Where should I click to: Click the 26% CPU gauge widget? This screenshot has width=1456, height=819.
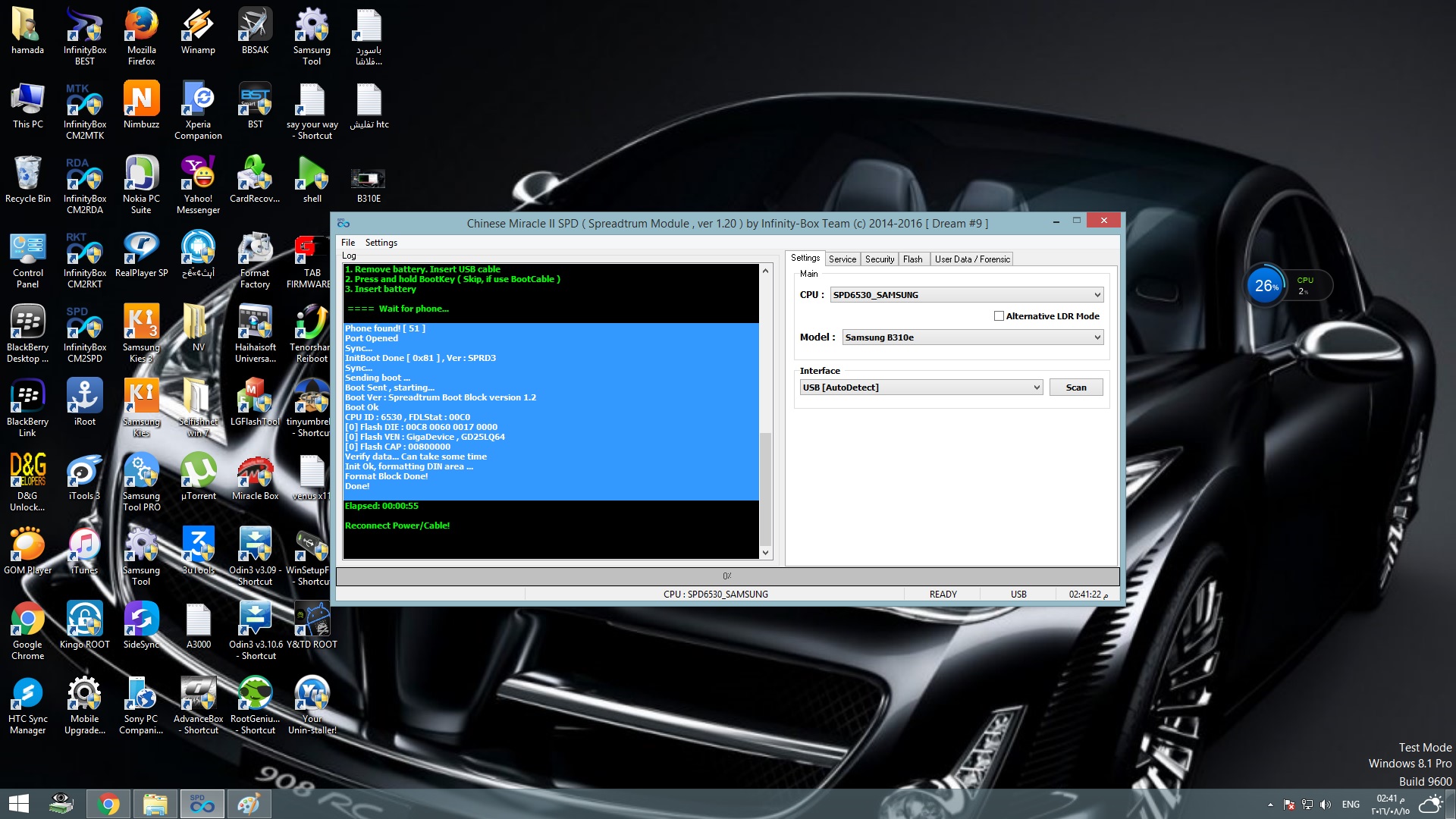pyautogui.click(x=1266, y=286)
